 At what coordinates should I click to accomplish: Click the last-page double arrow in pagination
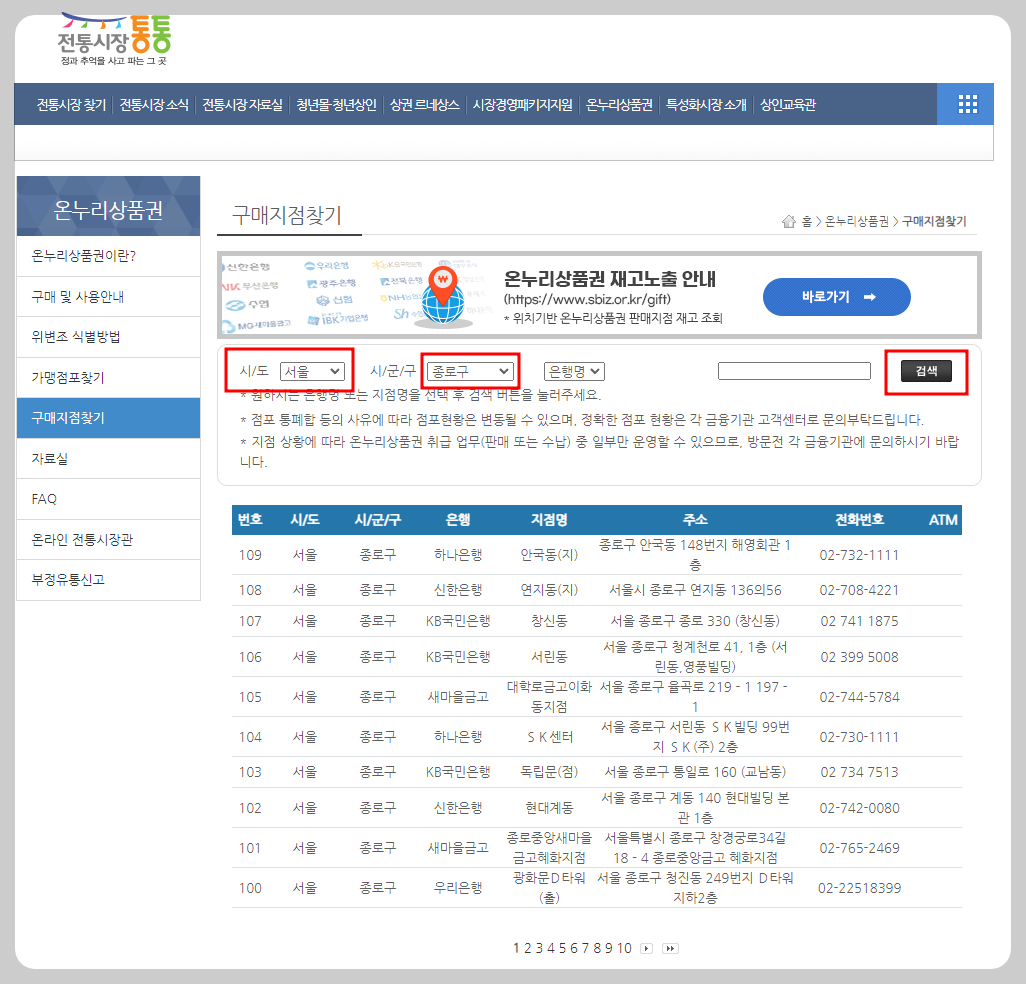670,948
